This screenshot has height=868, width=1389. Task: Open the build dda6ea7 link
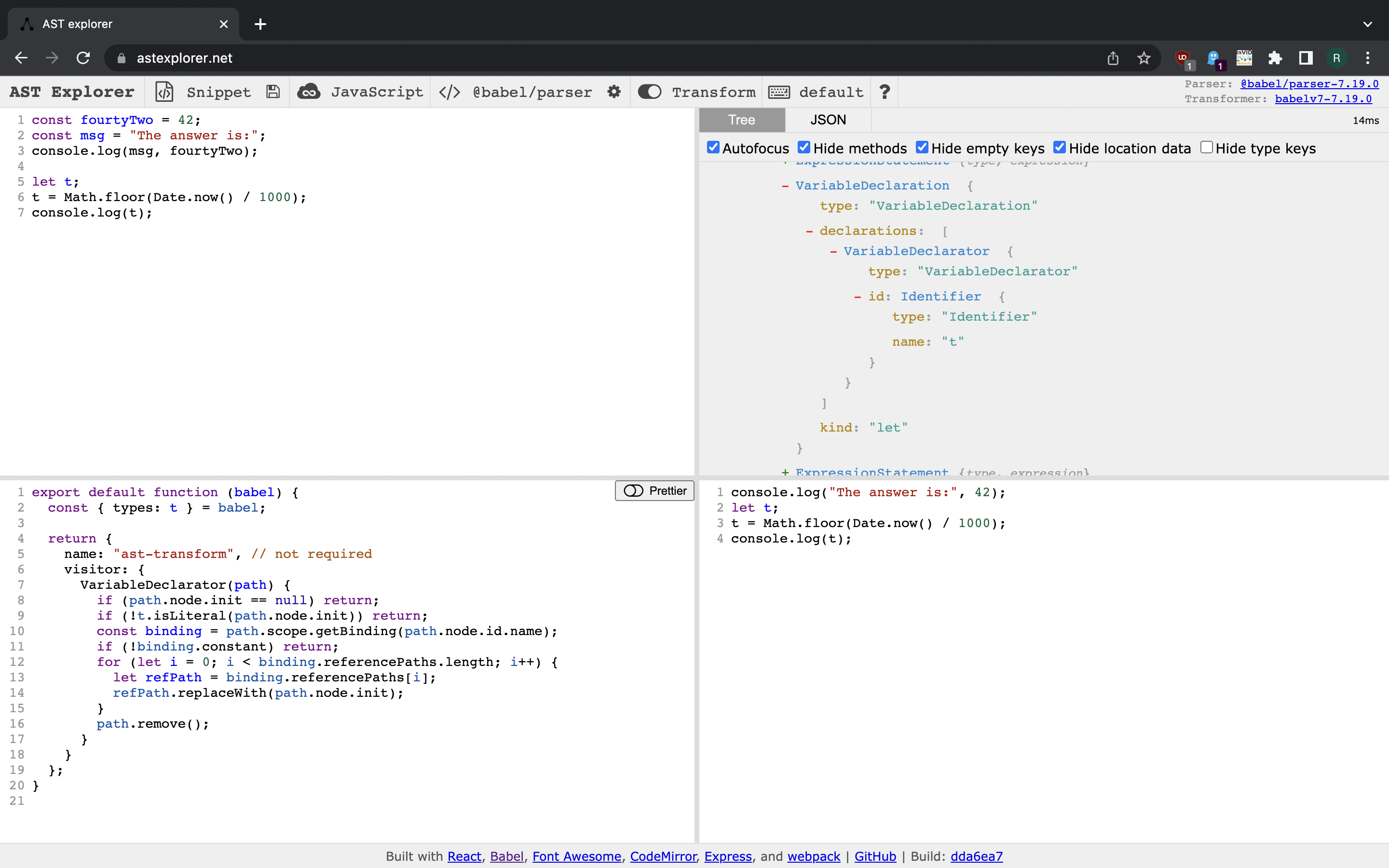976,856
